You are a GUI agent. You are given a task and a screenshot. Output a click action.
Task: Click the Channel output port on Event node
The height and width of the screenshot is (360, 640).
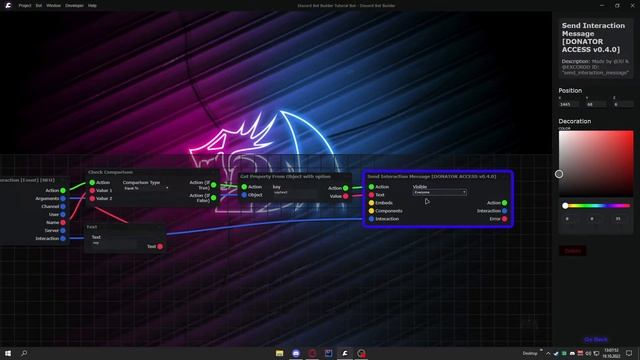pyautogui.click(x=63, y=207)
